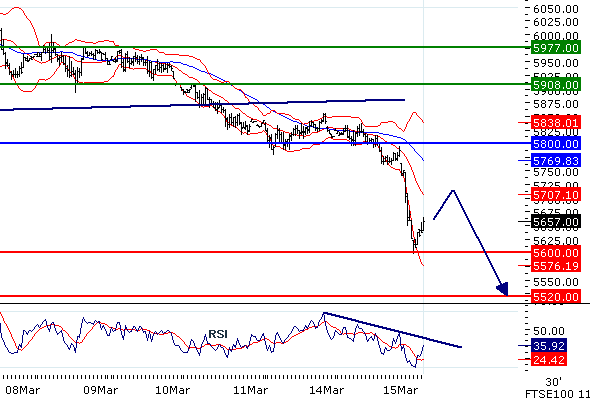Select the red 24.42 RSI signal label
This screenshot has width=590, height=400.
tap(548, 360)
